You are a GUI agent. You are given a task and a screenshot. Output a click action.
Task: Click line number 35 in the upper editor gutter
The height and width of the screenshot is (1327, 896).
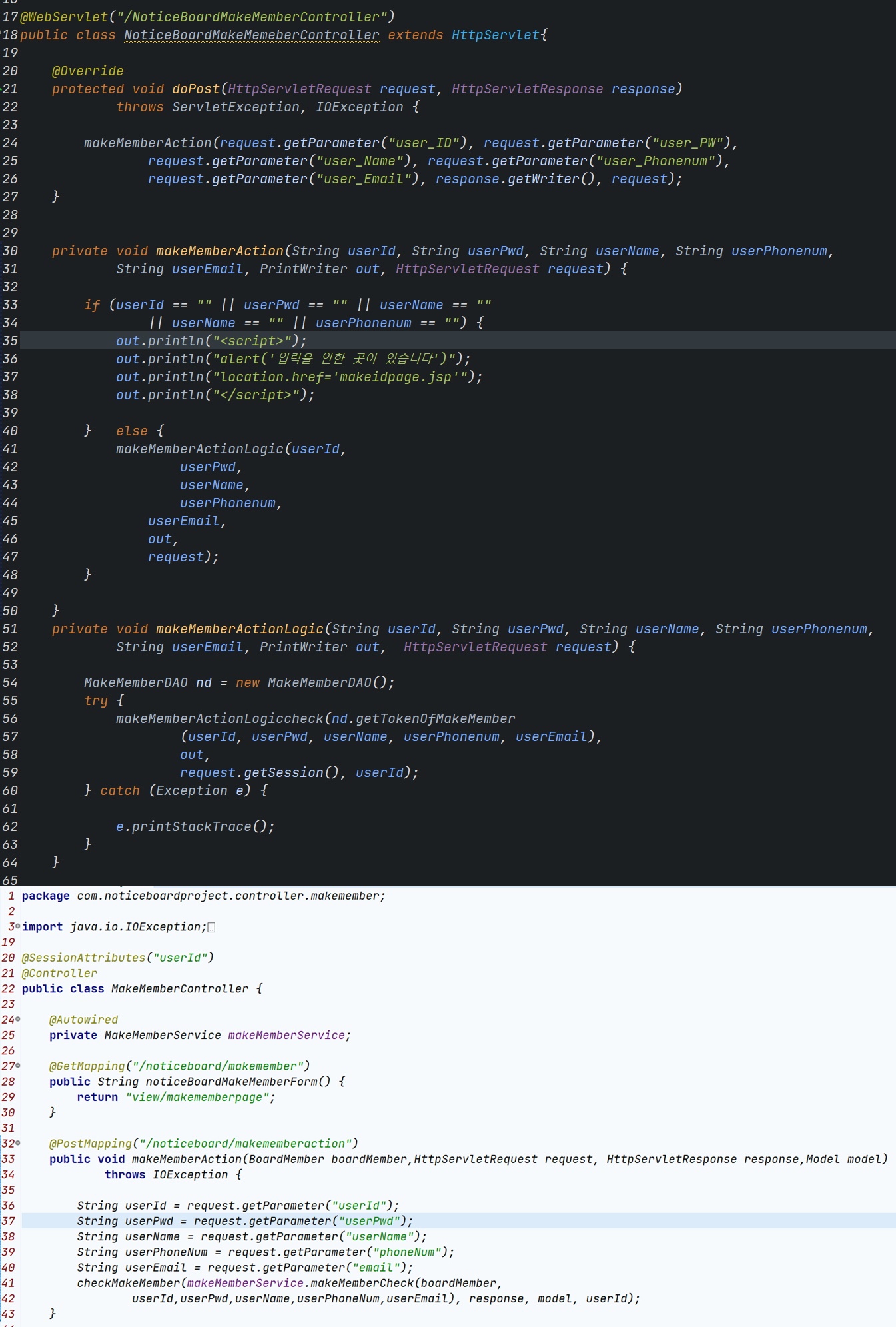pos(10,341)
